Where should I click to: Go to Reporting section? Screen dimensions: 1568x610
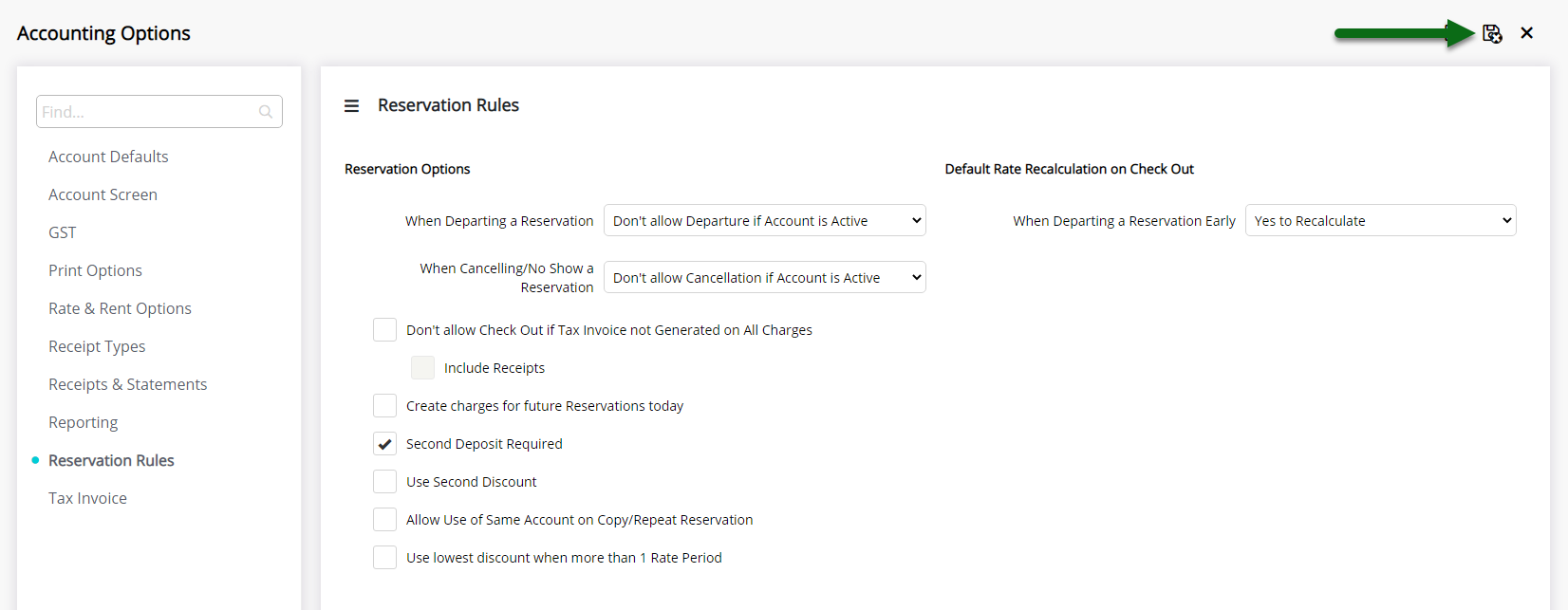[83, 422]
